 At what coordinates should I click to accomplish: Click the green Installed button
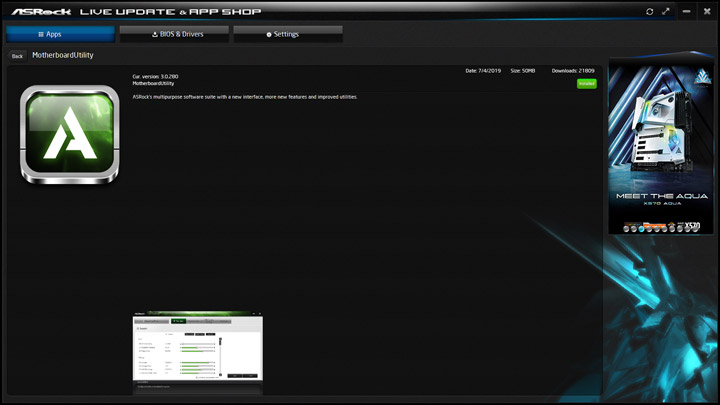pos(586,84)
